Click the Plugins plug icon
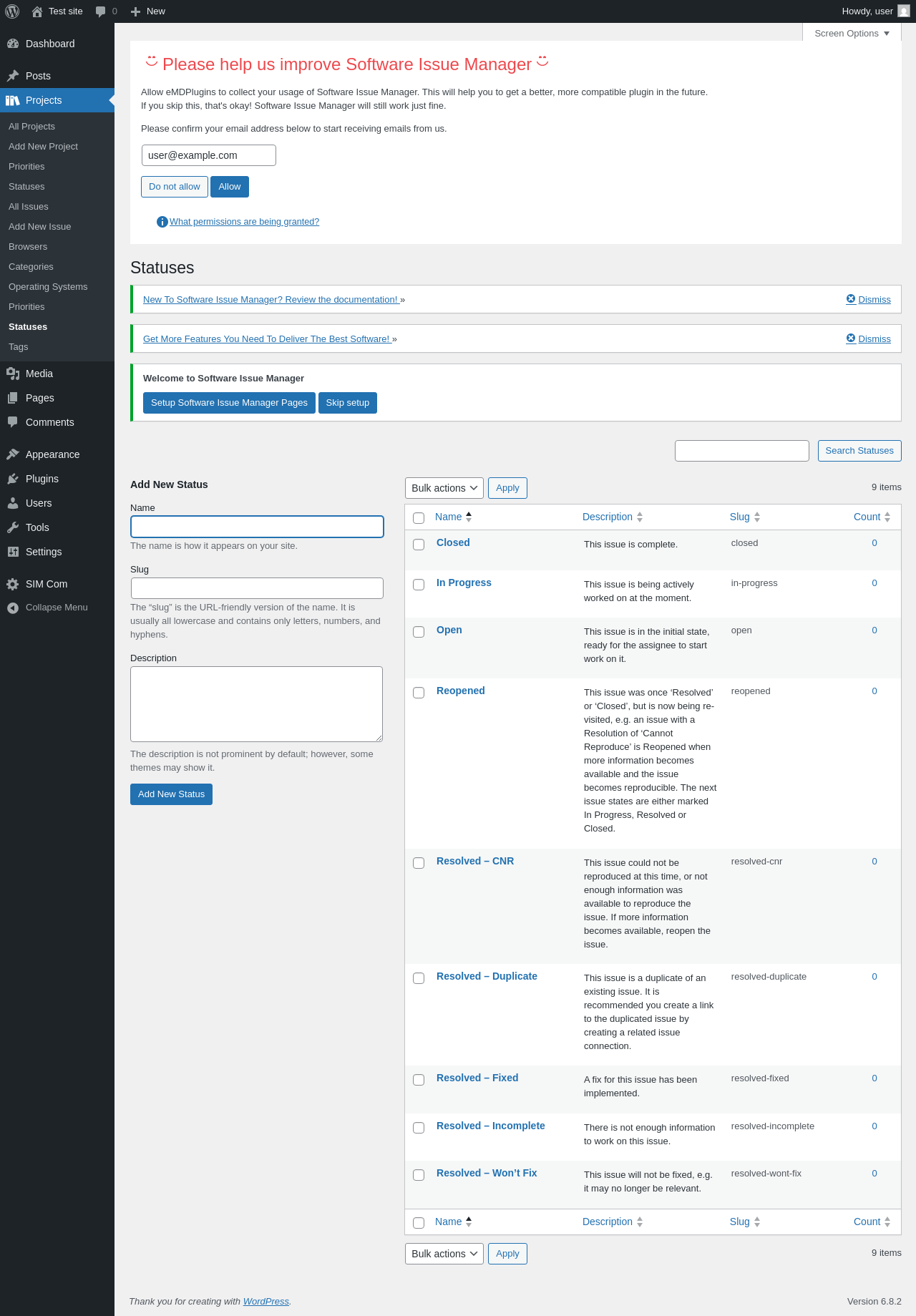916x1316 pixels. 13,479
